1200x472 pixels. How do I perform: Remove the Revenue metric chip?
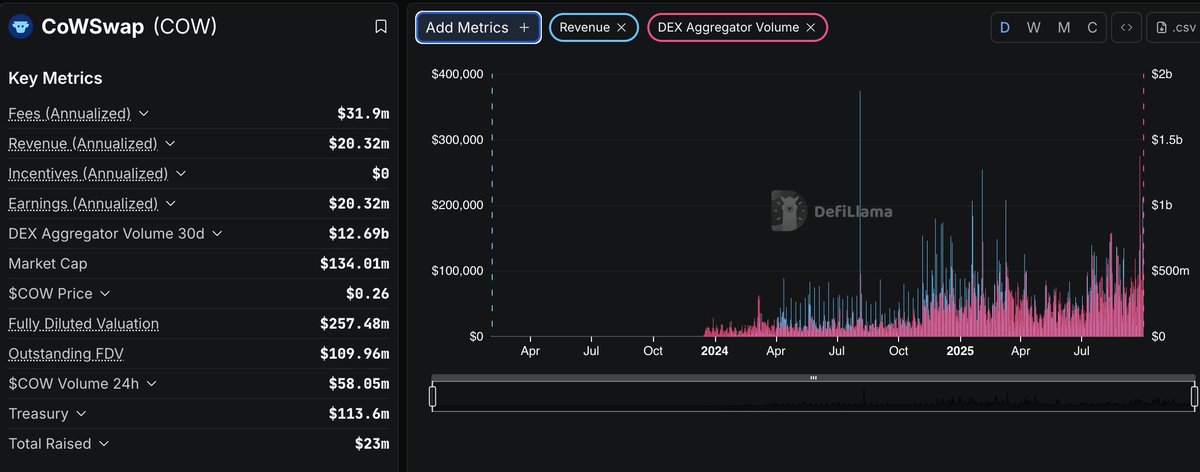[x=621, y=28]
